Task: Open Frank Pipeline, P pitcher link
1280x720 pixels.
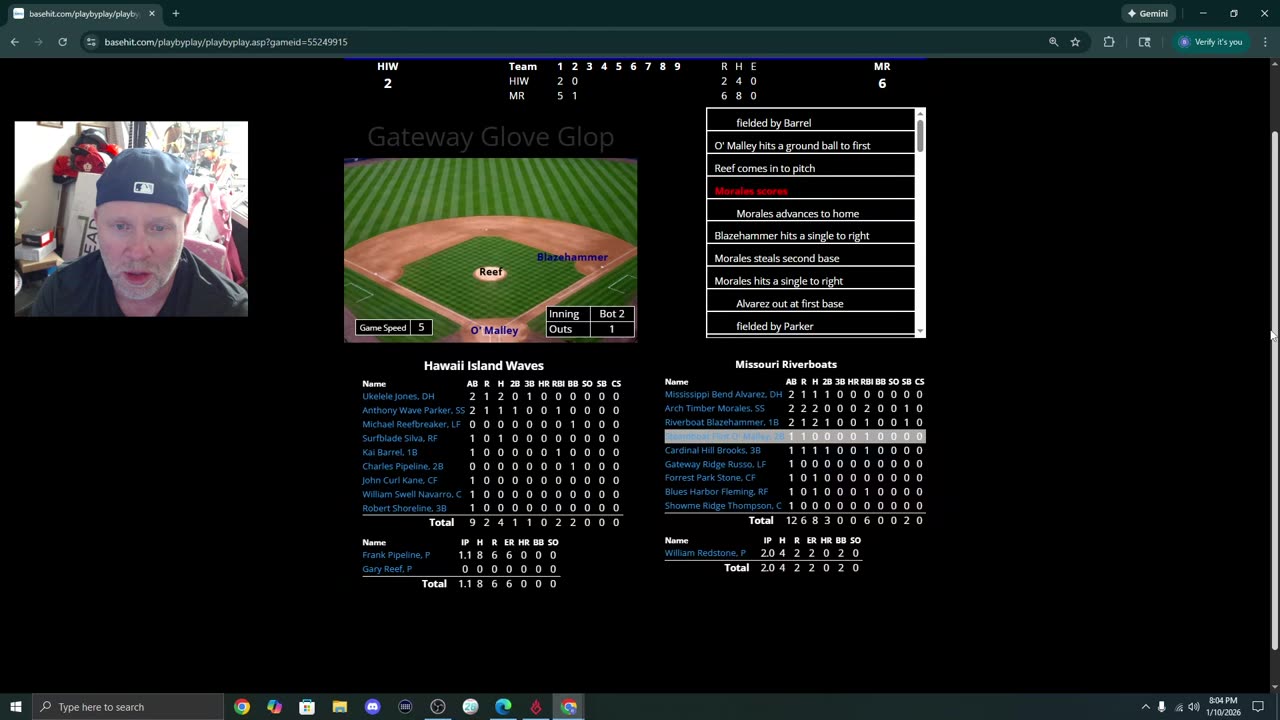Action: coord(396,555)
